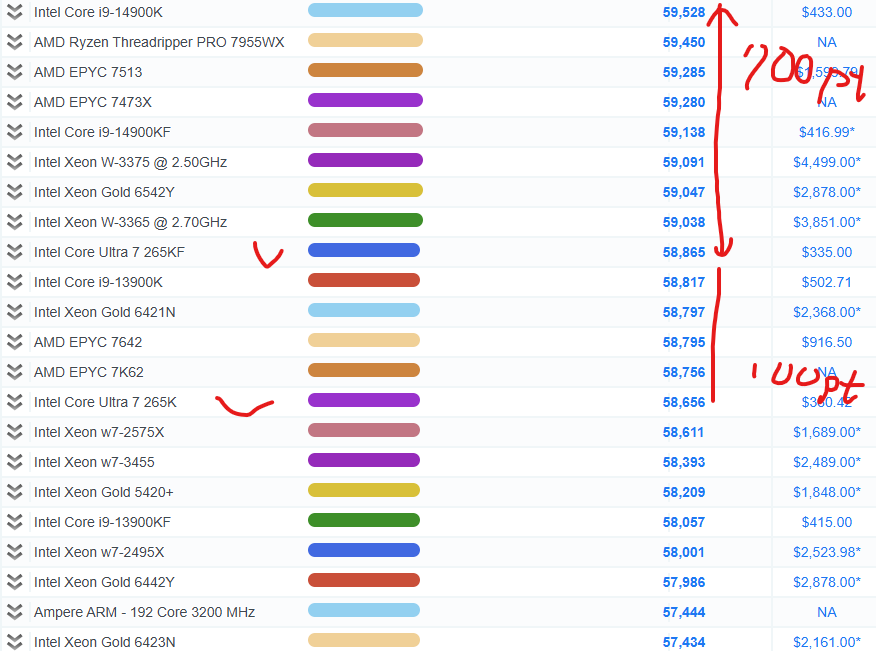Open the AMD Ryzen Threadripper PRO 7955WX link
The width and height of the screenshot is (876, 651).
point(159,42)
